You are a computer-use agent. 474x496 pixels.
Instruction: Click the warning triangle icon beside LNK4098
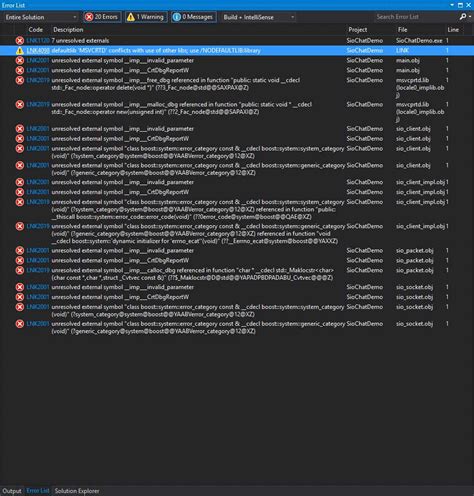pos(20,51)
